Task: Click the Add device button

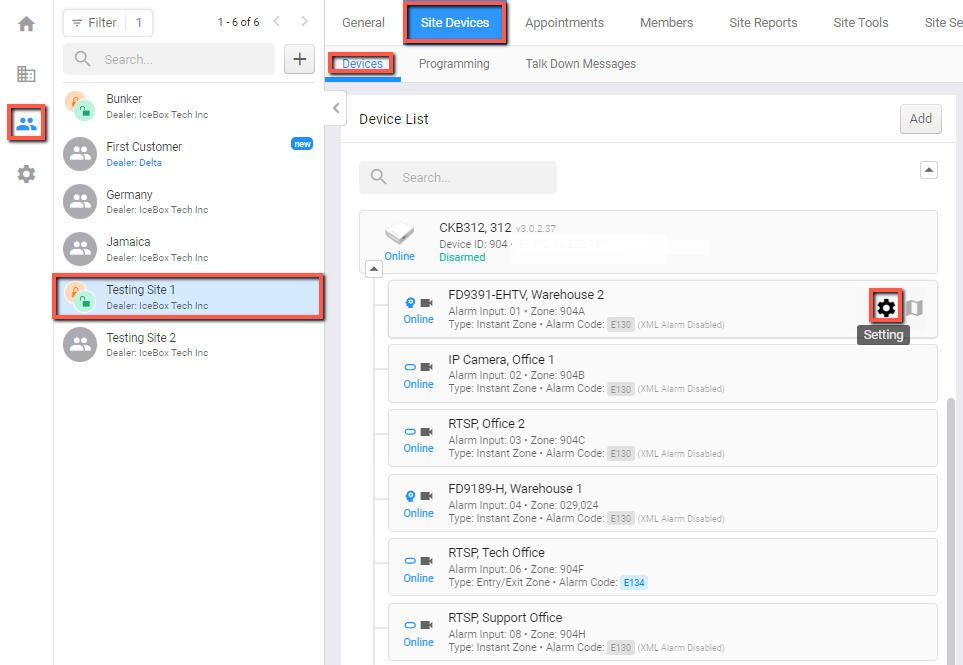Action: [920, 119]
